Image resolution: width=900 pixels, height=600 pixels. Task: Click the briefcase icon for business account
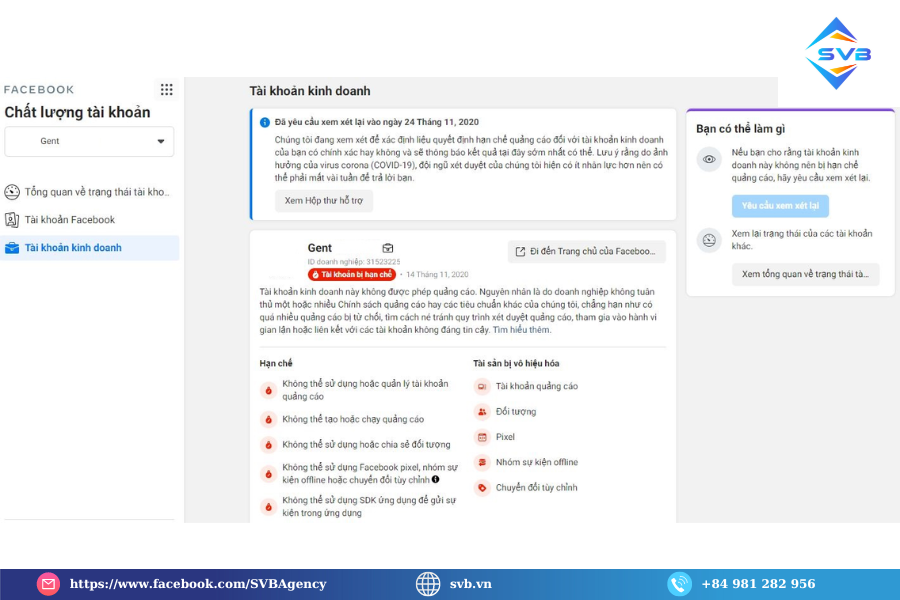(x=12, y=248)
